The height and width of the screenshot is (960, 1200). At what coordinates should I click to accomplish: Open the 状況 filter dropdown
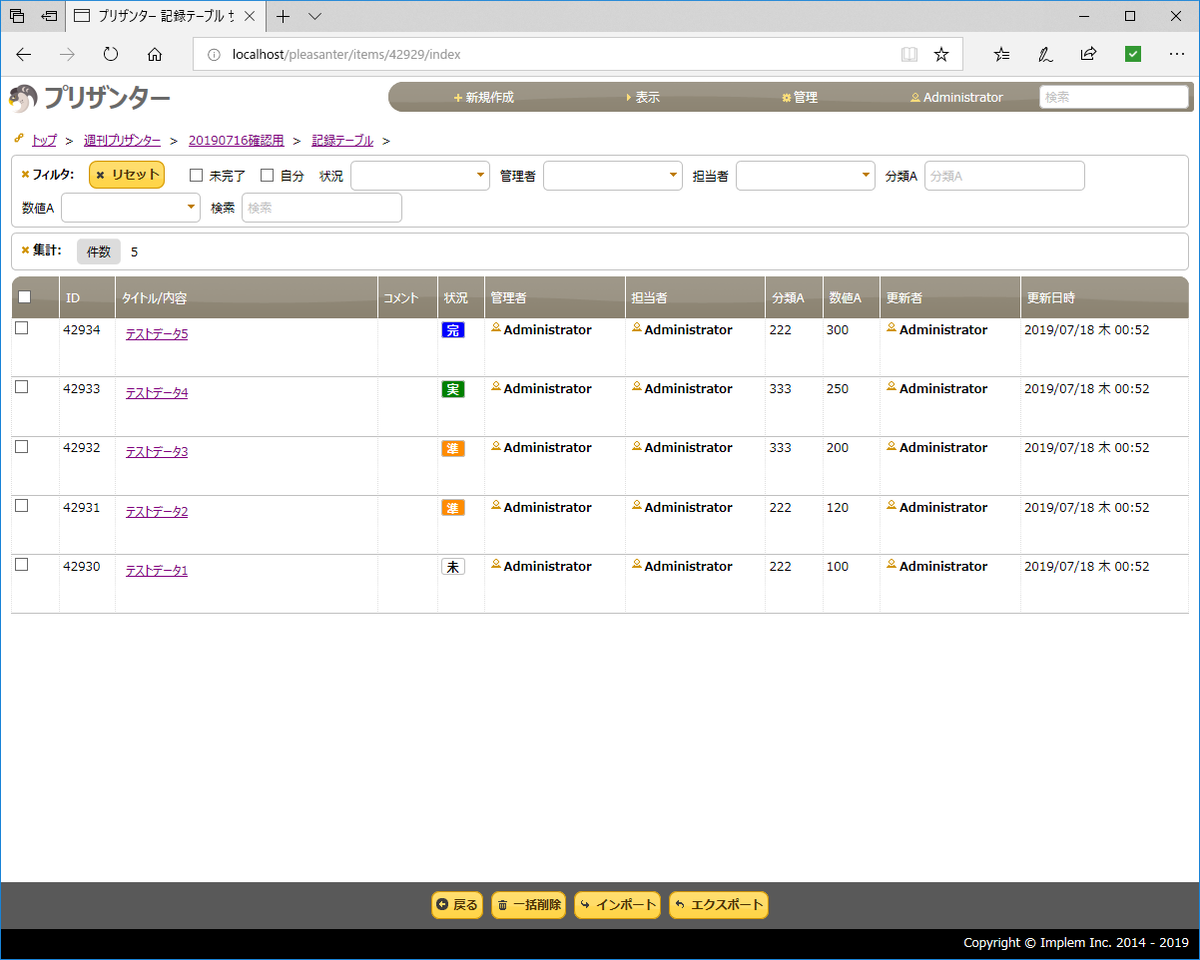pos(419,175)
